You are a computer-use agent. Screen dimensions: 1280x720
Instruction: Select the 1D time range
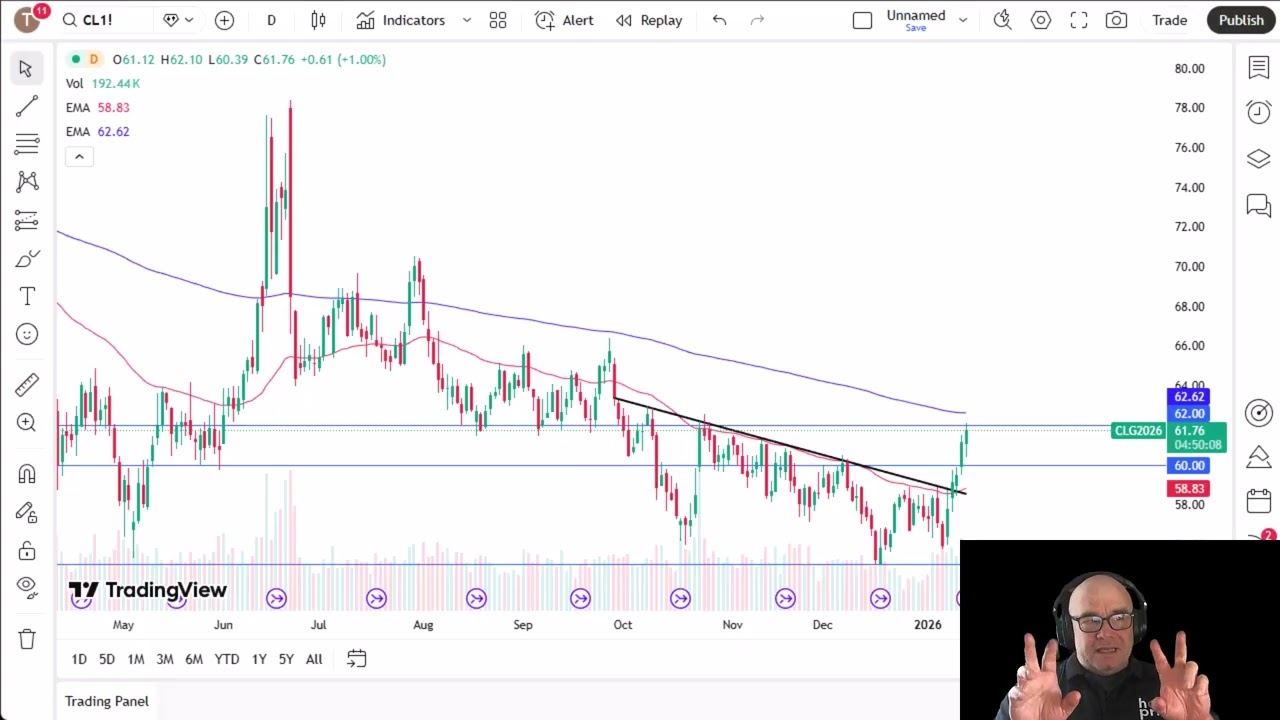(79, 659)
